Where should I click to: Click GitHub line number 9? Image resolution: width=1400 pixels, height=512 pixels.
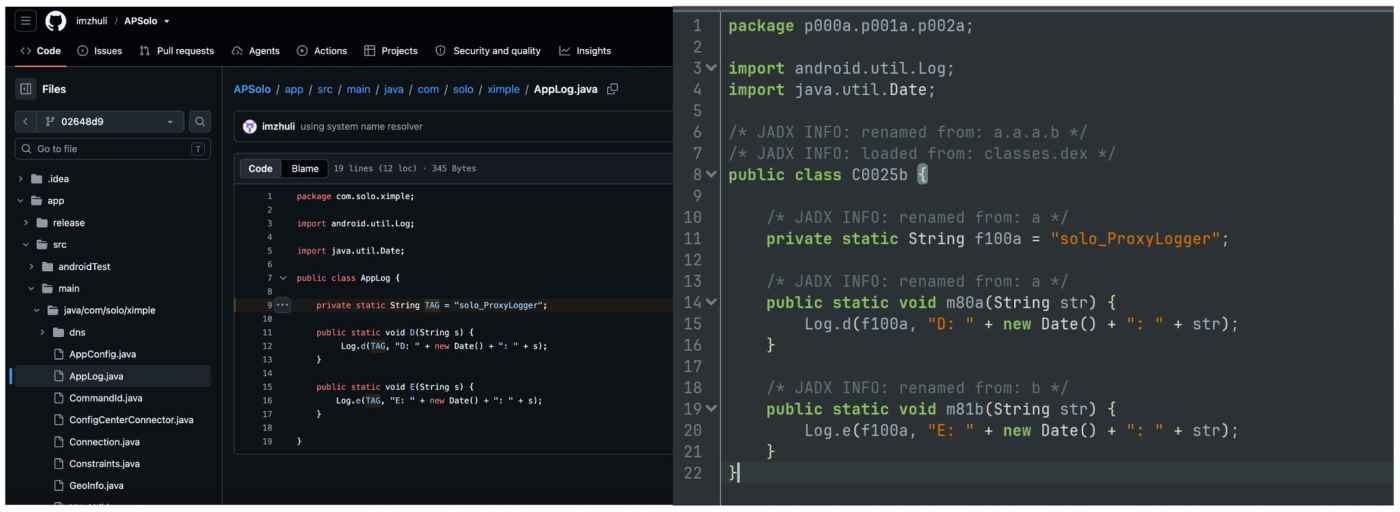(x=268, y=305)
